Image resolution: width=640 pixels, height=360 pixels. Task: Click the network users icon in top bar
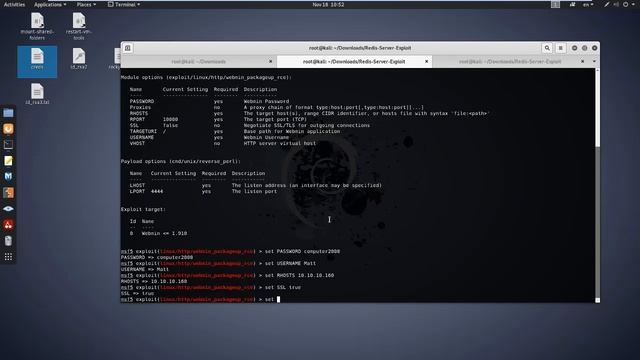pos(572,4)
